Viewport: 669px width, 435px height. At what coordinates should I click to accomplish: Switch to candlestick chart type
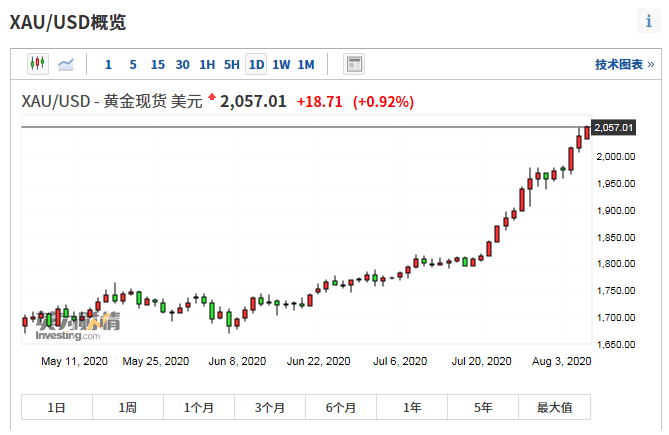(38, 64)
